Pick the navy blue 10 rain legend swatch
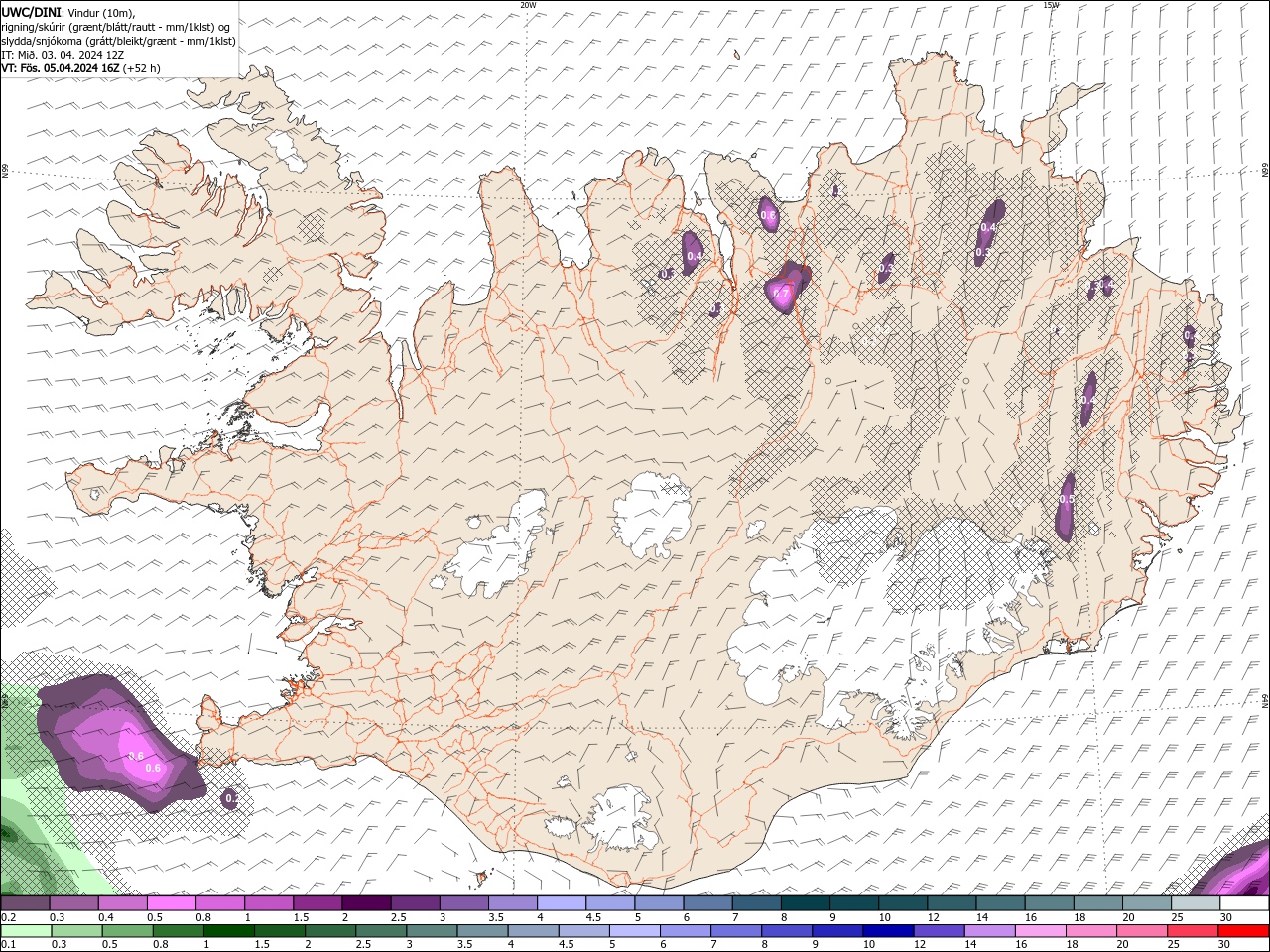The width and height of the screenshot is (1270, 952). pos(886,931)
